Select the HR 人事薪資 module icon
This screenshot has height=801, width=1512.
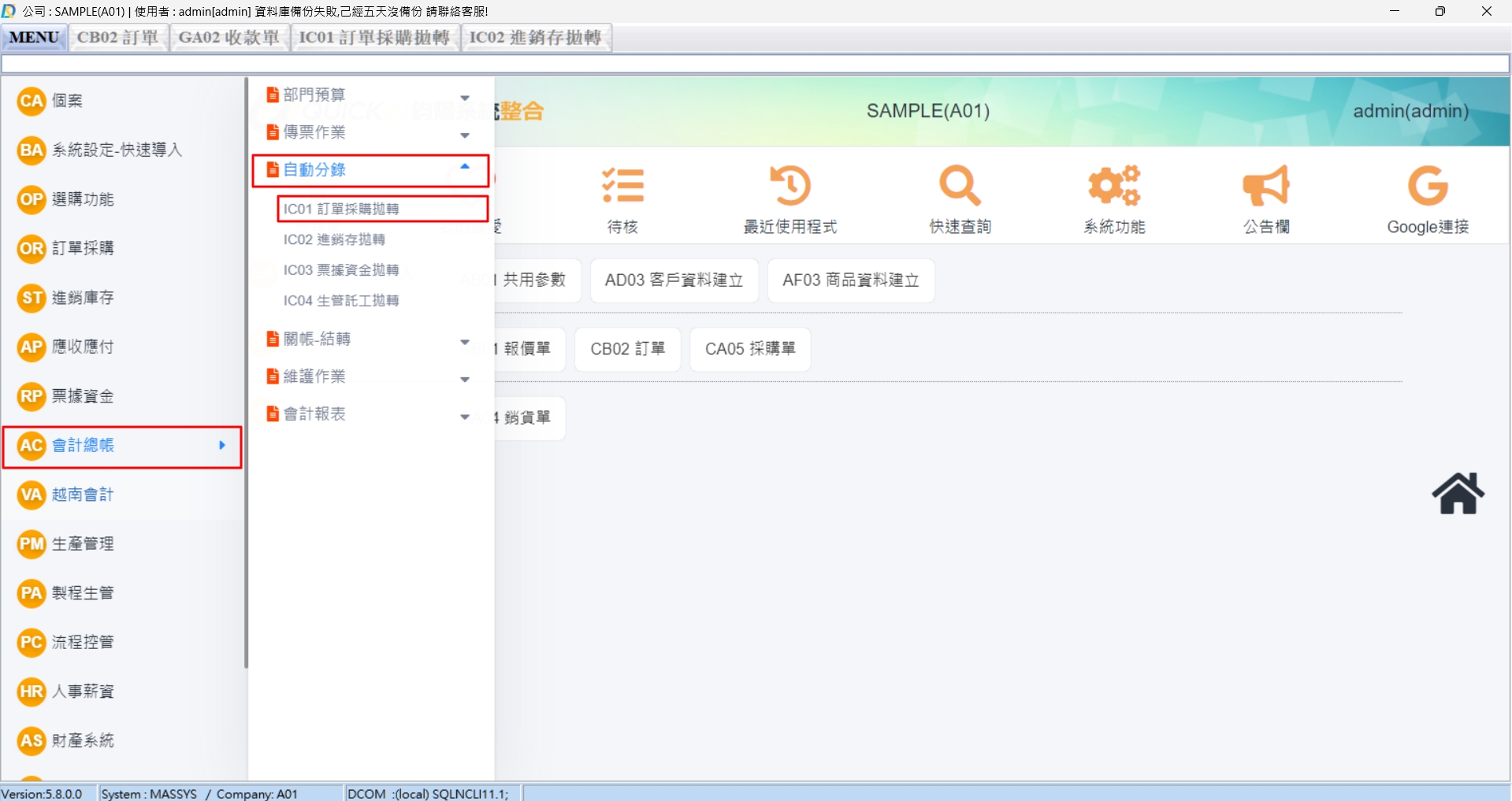32,692
